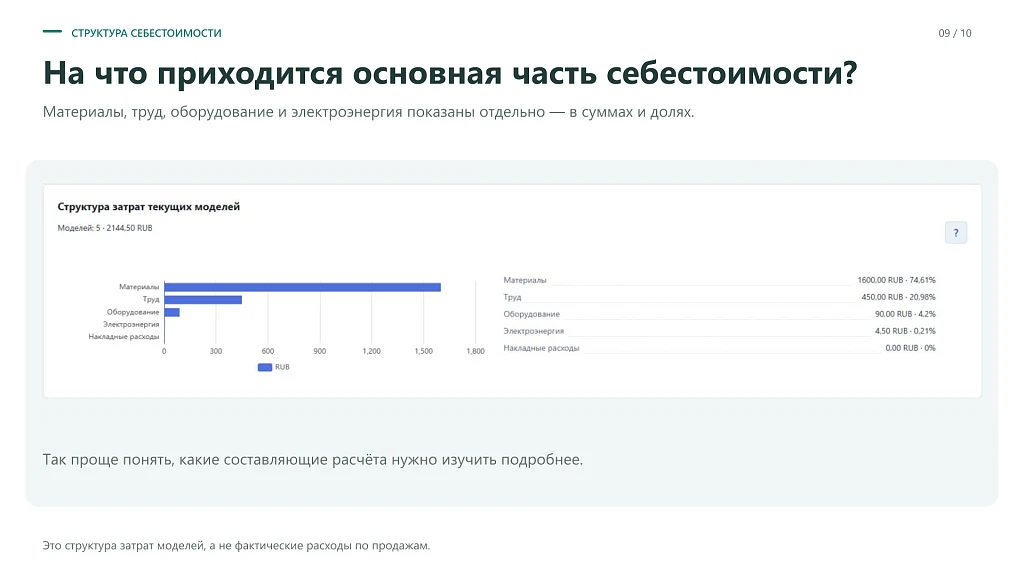Viewport: 1024px width, 576px height.
Task: Click the '1600,00 RUB · 74,61%' value
Action: (896, 280)
